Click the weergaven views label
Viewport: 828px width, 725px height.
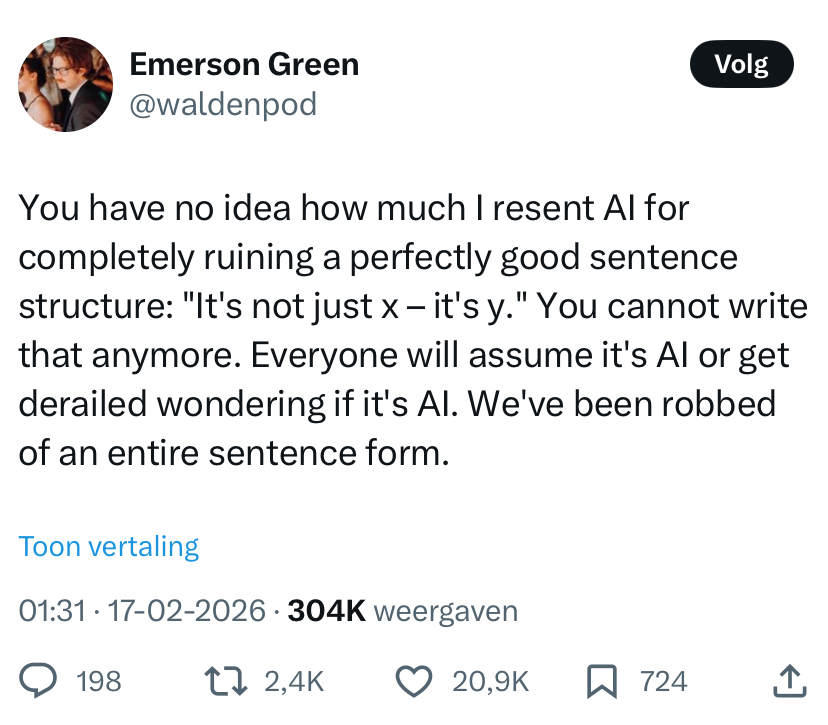tap(445, 610)
